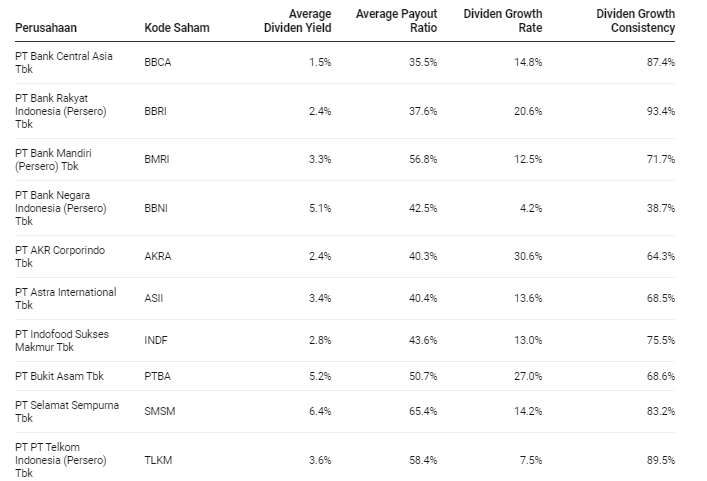
Task: Select the PT Bank Central Asia Tbk cell
Action: click(64, 62)
